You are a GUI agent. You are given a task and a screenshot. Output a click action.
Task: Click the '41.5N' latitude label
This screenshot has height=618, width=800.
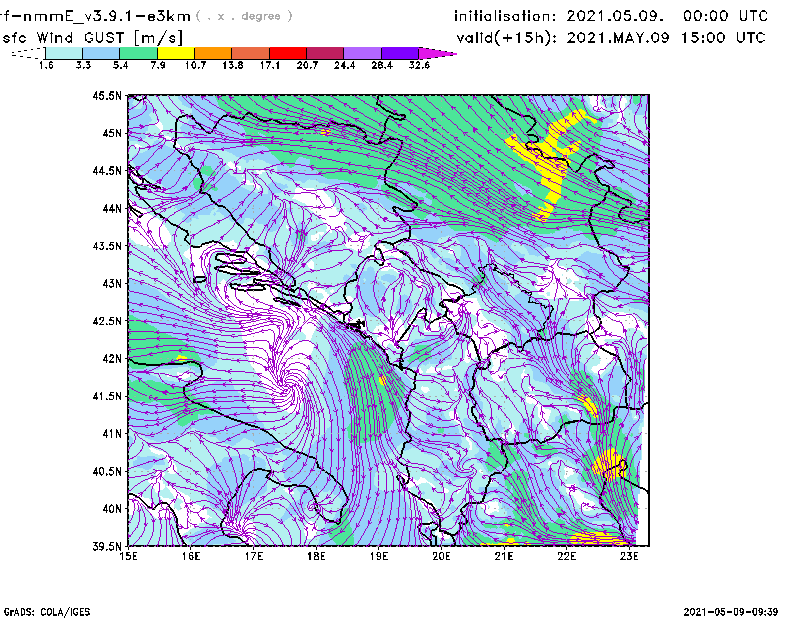click(107, 396)
